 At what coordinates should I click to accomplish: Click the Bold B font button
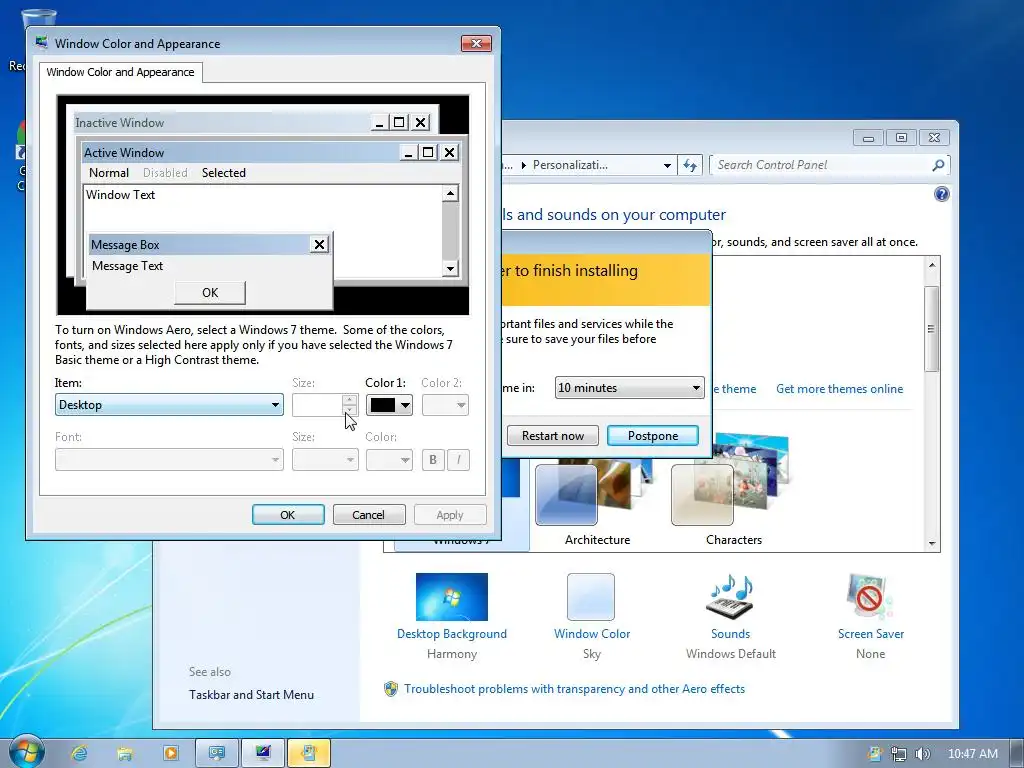click(432, 460)
